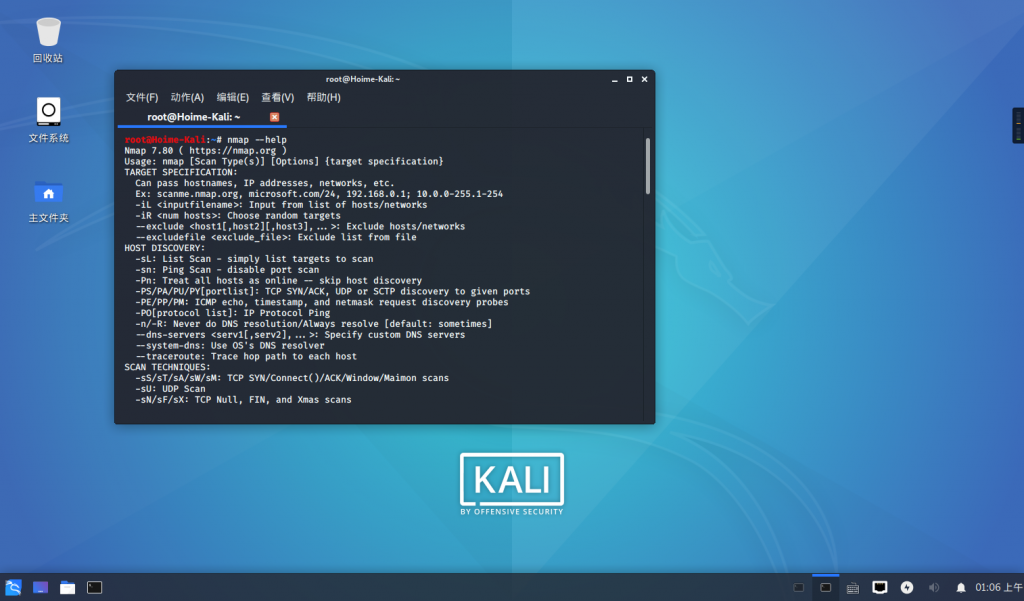Select the recycle bin (回收站) desktop icon
1024x601 pixels.
tap(48, 41)
